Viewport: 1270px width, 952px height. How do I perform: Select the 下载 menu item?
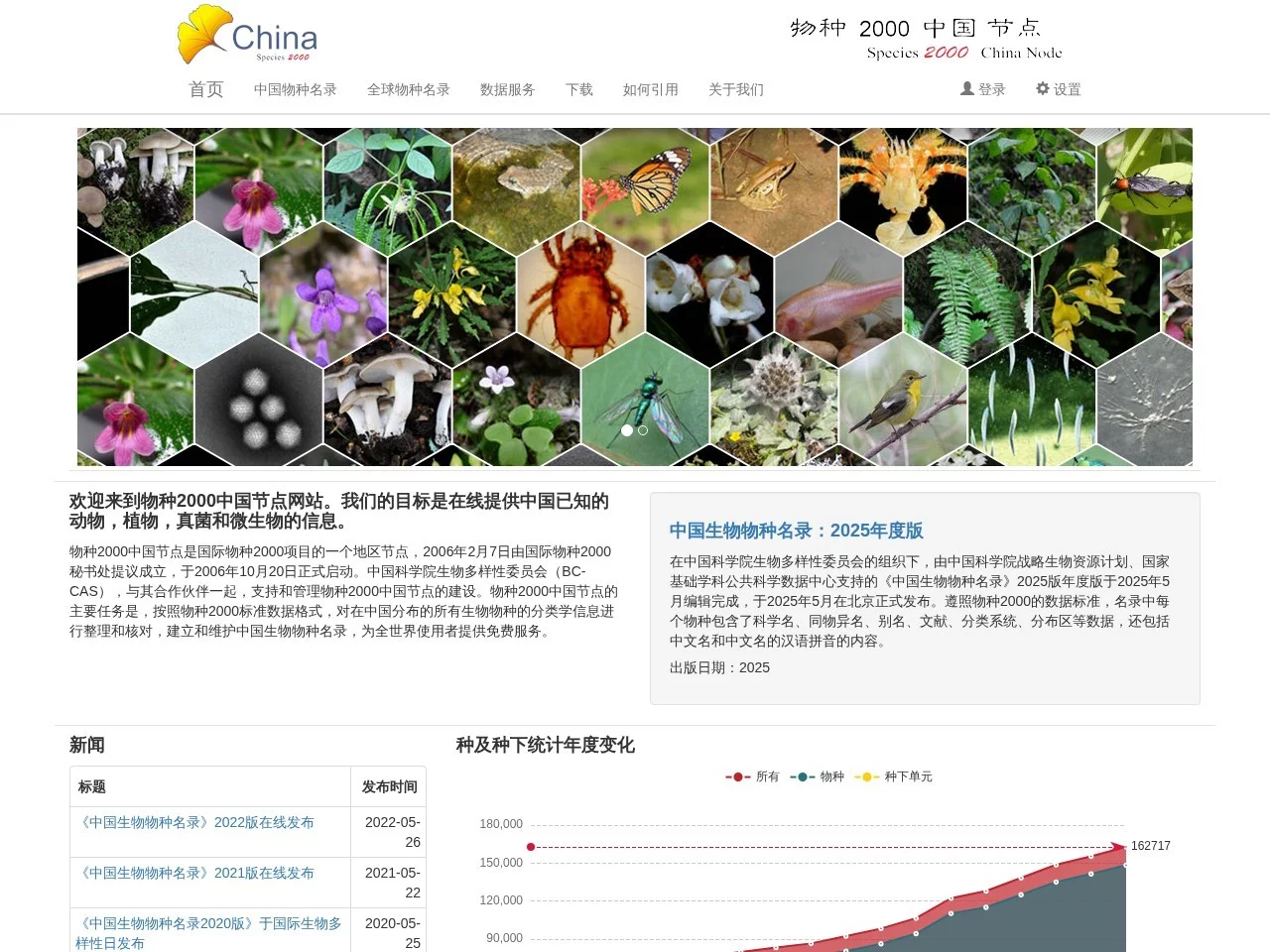point(578,89)
